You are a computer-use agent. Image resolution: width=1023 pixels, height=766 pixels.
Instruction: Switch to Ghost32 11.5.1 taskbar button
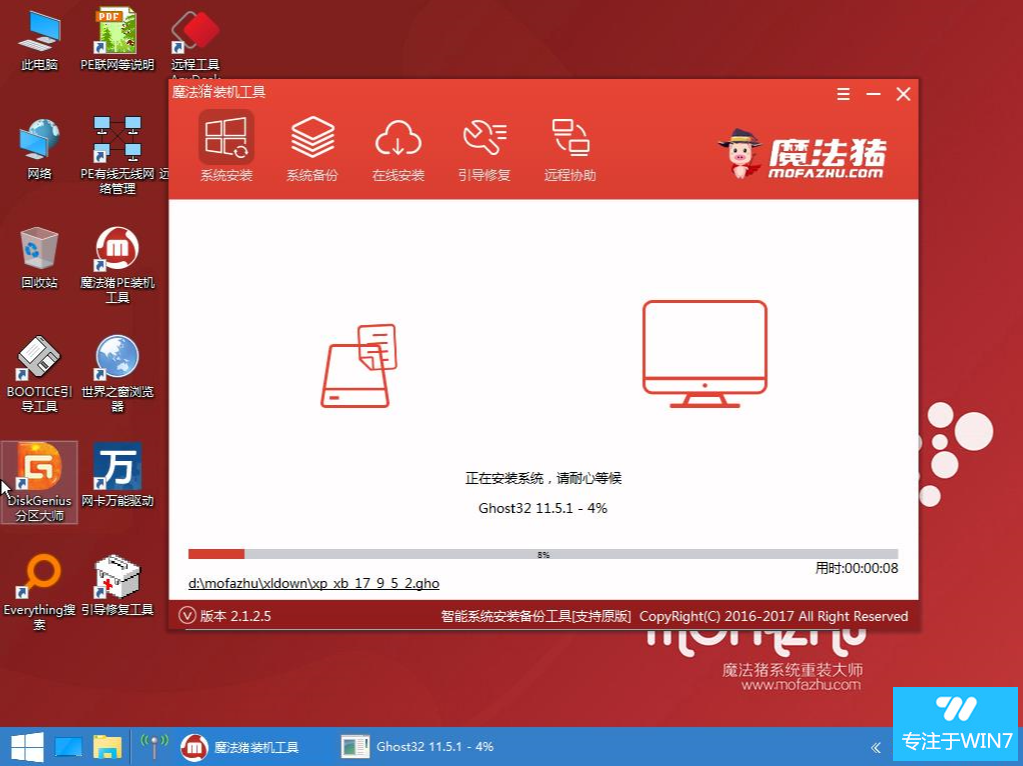[x=418, y=747]
